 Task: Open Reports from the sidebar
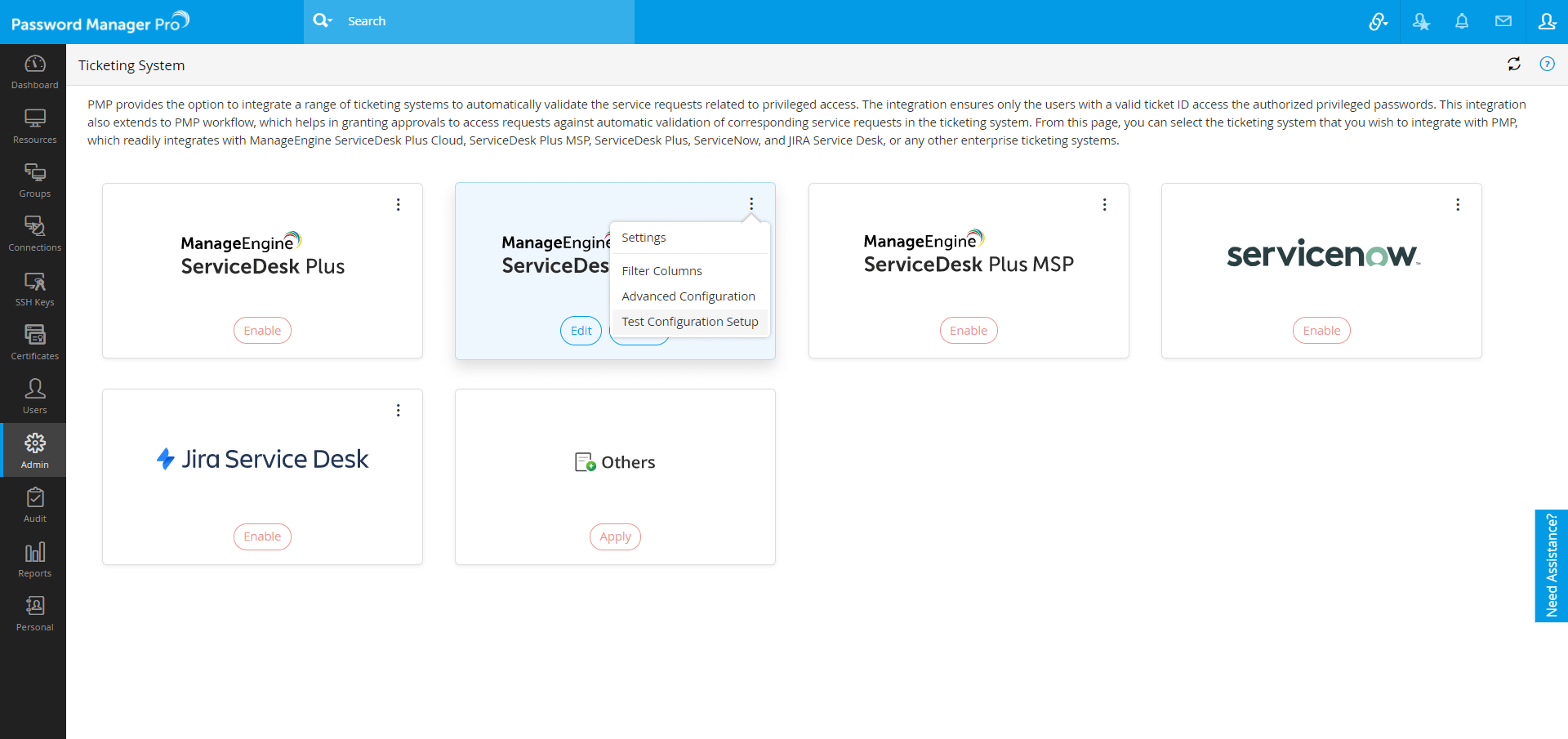pos(34,559)
